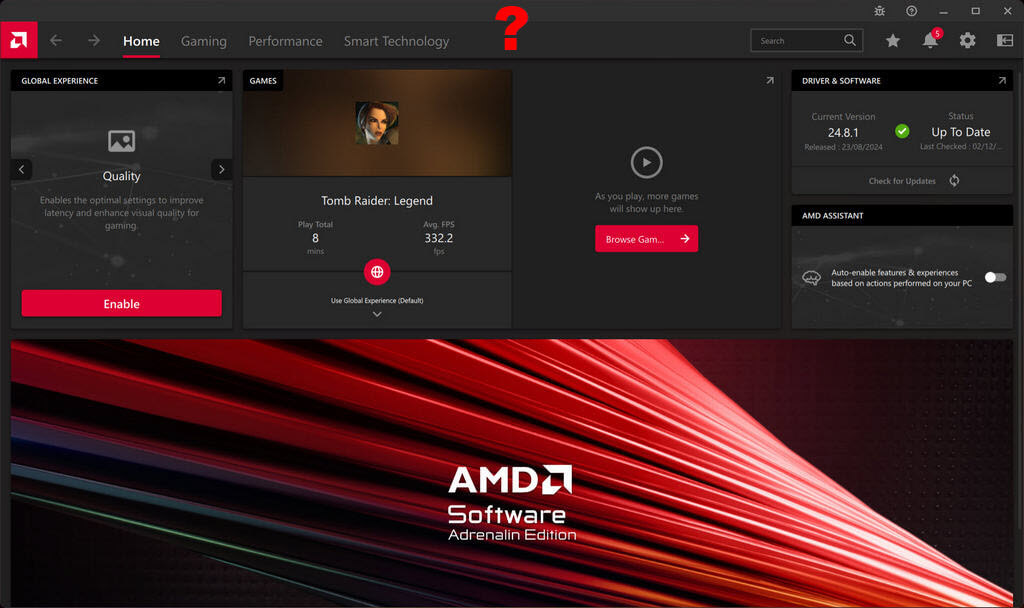View notifications bell icon
The height and width of the screenshot is (608, 1024).
coord(930,41)
